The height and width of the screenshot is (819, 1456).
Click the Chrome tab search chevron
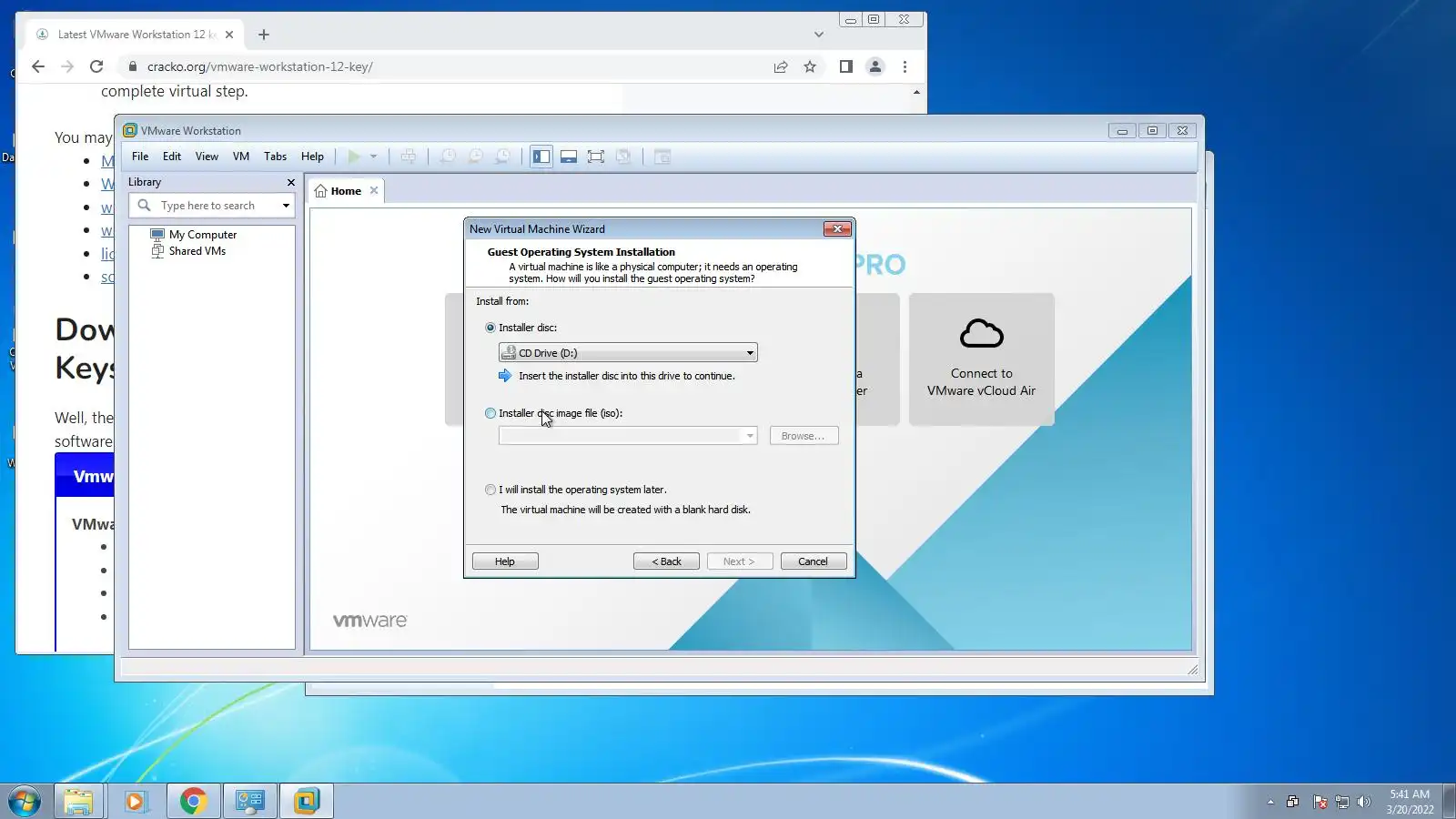click(819, 35)
